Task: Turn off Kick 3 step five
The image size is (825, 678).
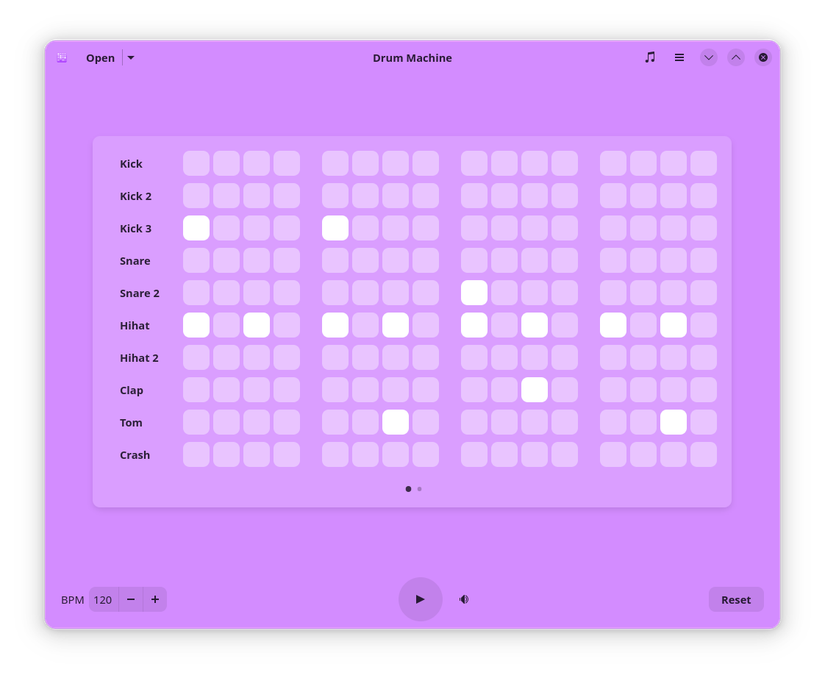Action: click(335, 228)
